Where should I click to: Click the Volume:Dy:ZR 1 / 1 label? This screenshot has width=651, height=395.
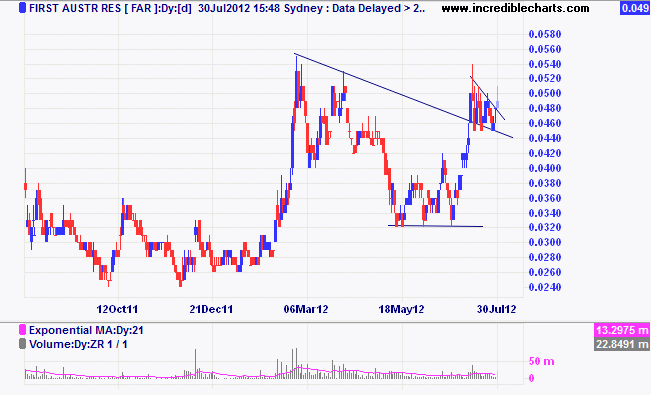pyautogui.click(x=78, y=344)
